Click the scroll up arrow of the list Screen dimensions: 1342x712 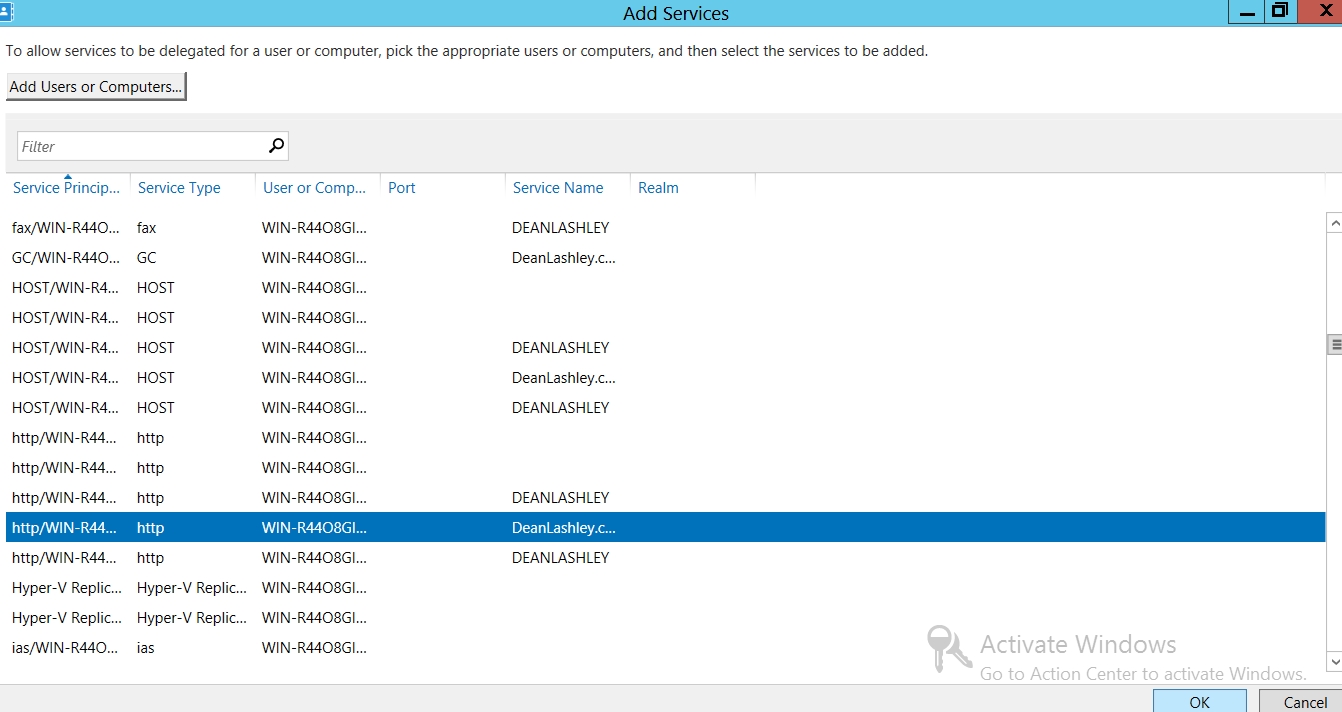(1333, 223)
